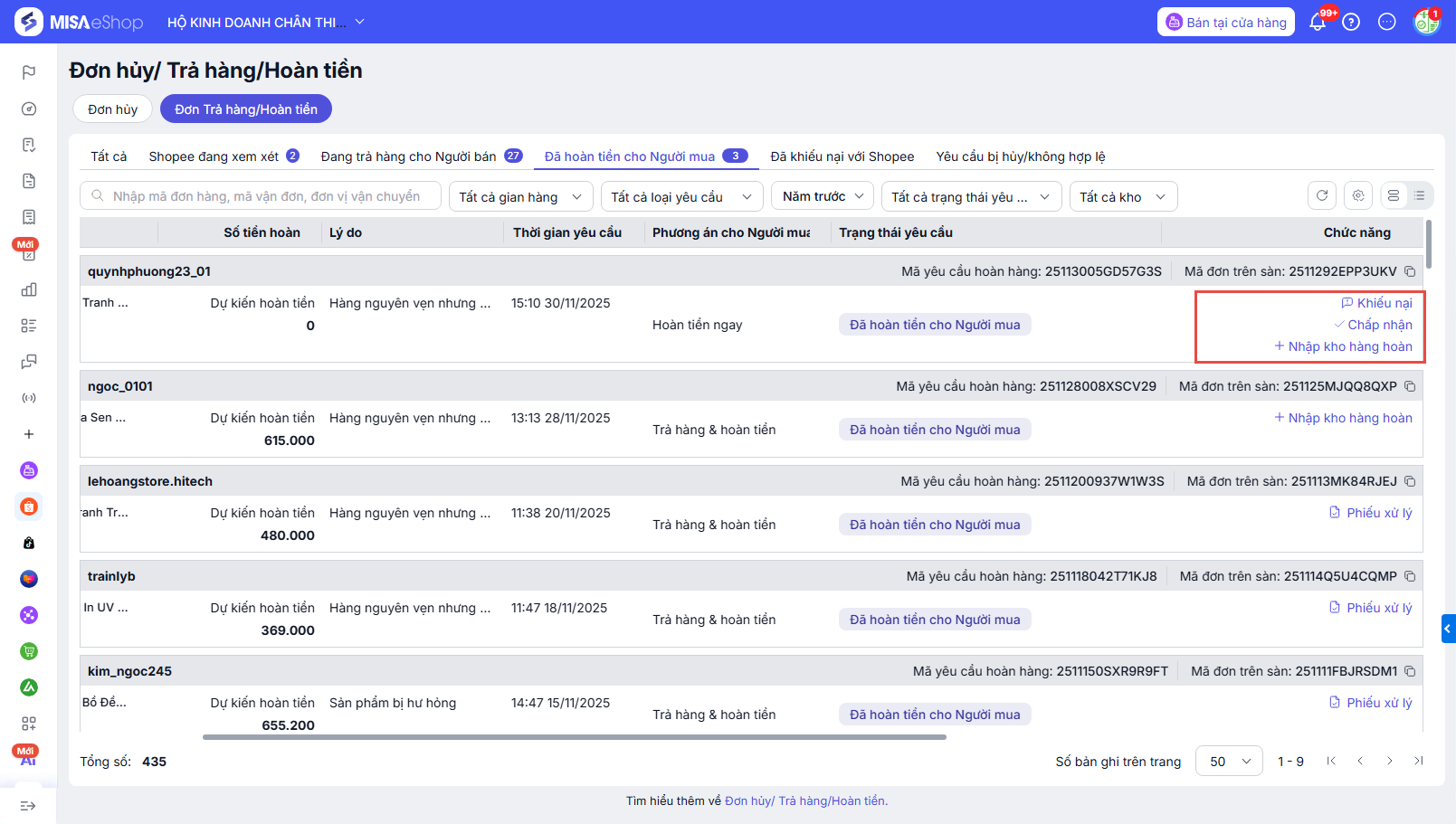Select the 'Đơn Trả hàng/Hoàn tiền' tab

[246, 109]
